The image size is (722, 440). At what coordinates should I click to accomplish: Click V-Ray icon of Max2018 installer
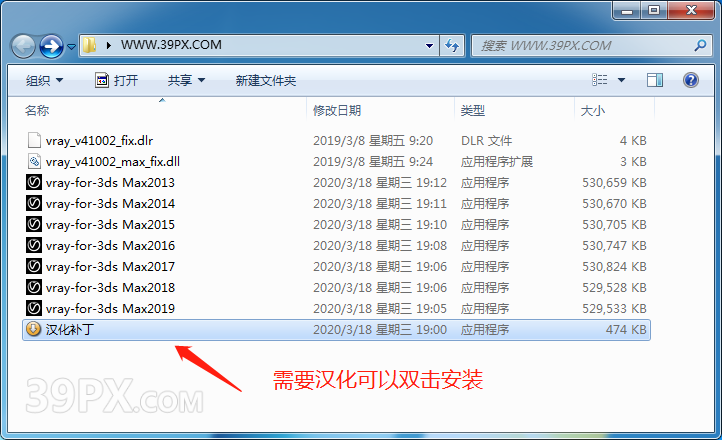[x=34, y=287]
